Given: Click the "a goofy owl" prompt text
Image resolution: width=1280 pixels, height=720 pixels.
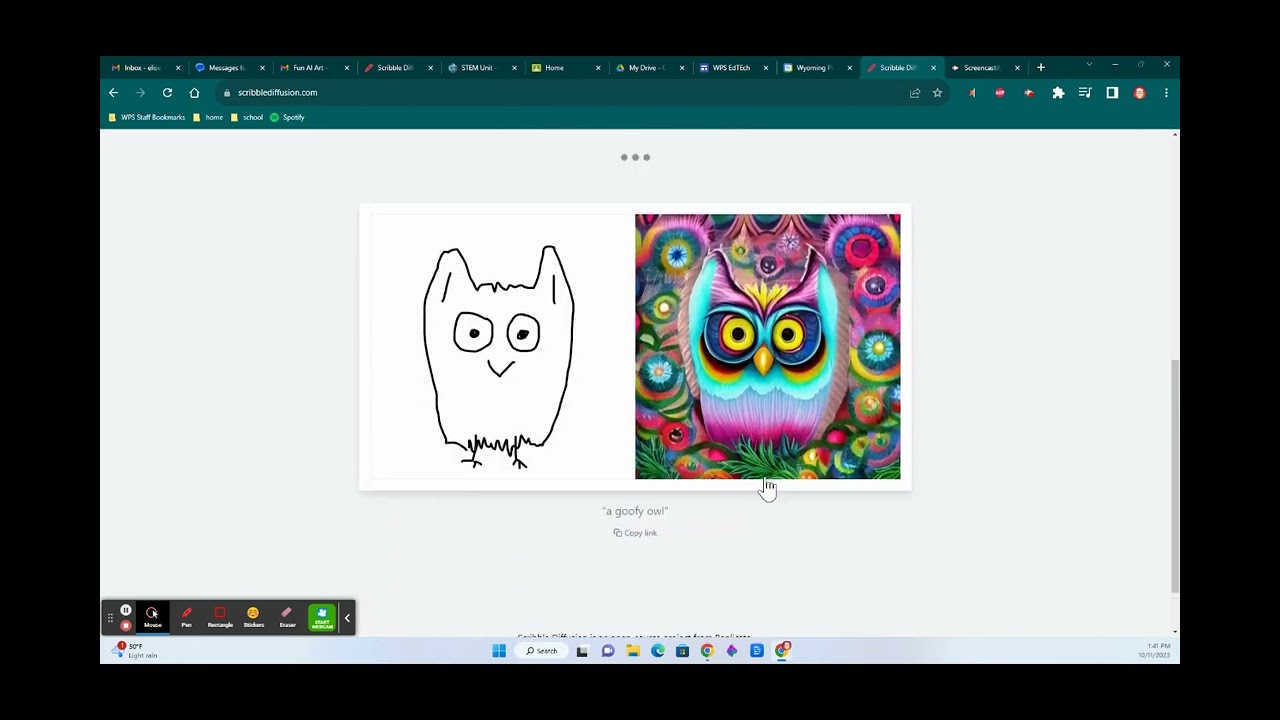Looking at the screenshot, I should click(635, 511).
